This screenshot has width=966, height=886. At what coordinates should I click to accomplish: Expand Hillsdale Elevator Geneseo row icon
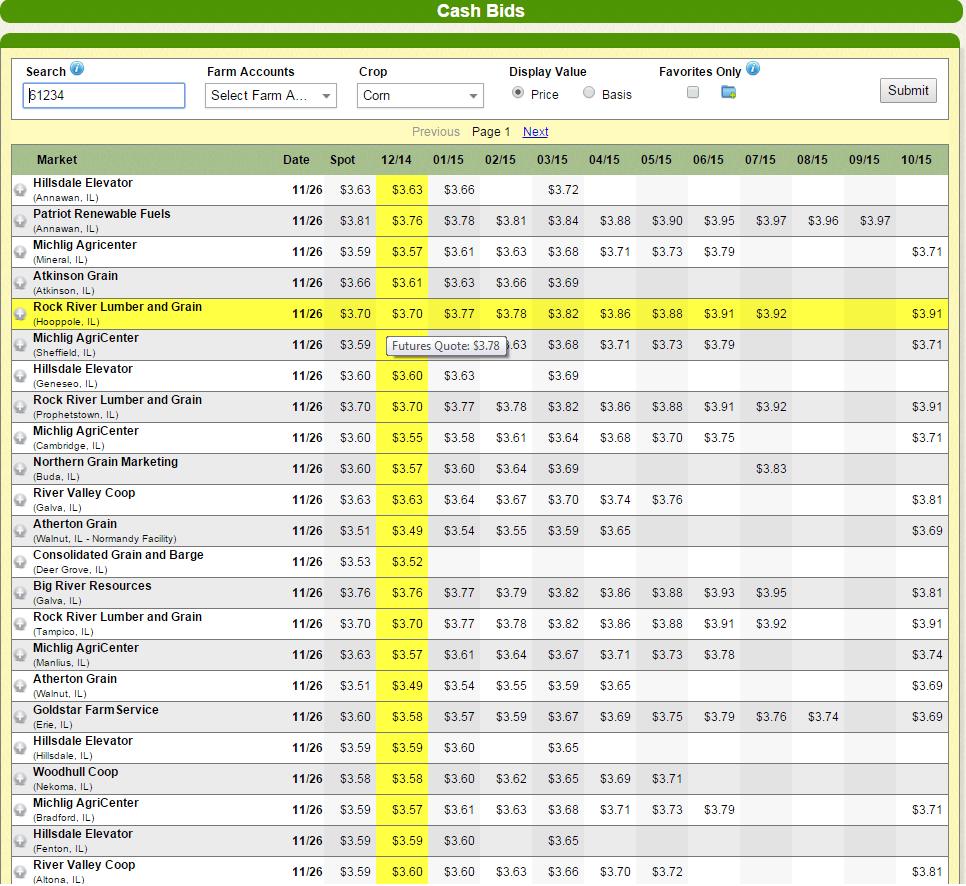pos(20,376)
